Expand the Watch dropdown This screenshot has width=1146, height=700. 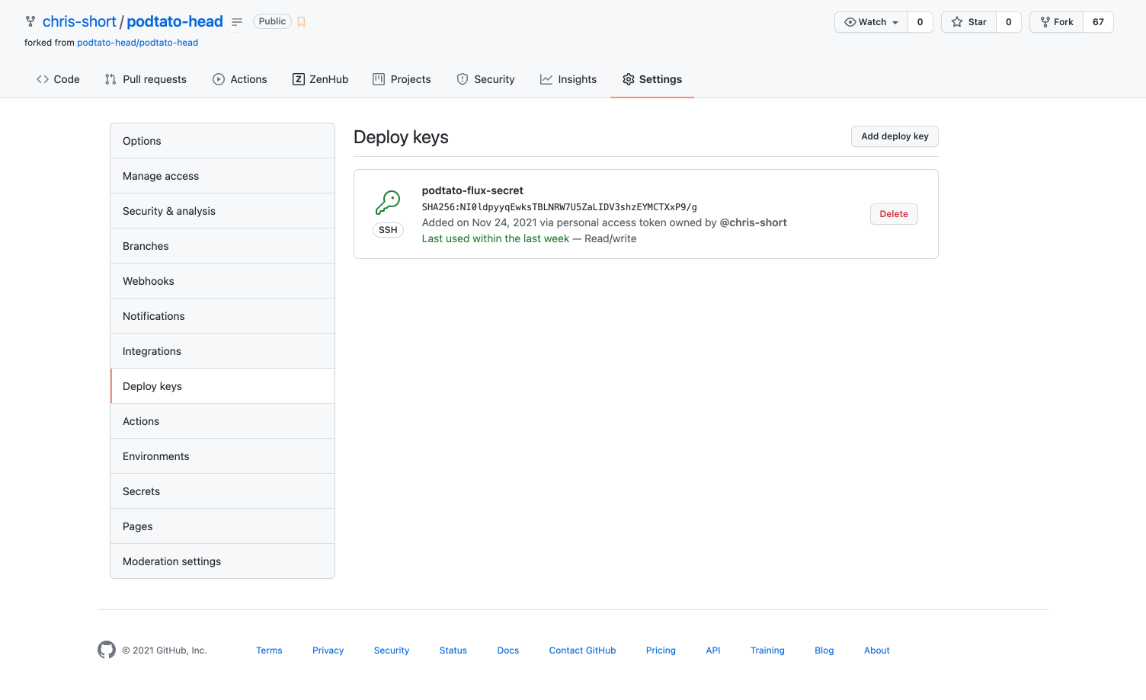click(x=871, y=22)
